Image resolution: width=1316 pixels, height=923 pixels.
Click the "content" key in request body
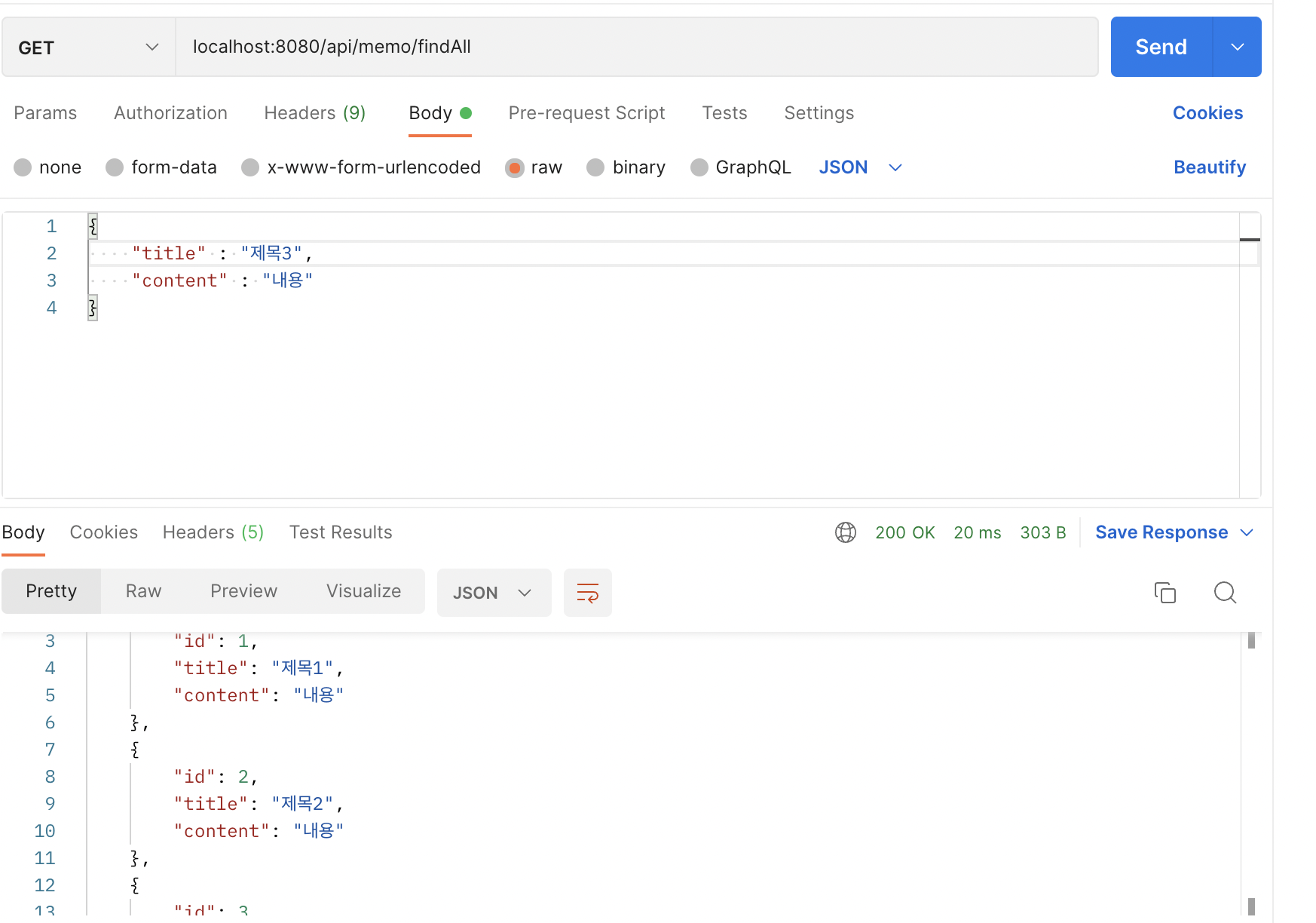[x=179, y=281]
